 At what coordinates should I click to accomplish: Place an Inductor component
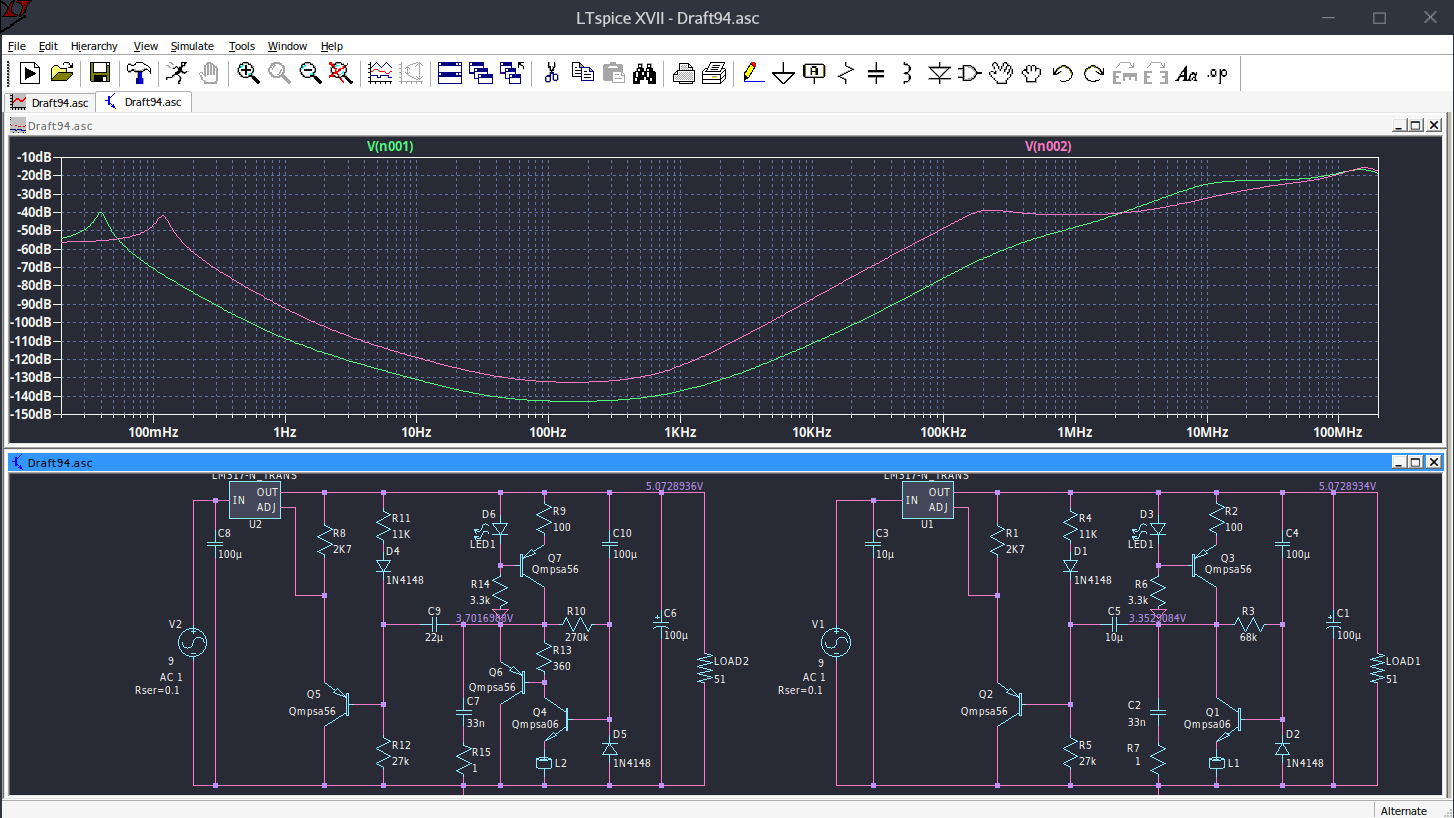[x=907, y=73]
